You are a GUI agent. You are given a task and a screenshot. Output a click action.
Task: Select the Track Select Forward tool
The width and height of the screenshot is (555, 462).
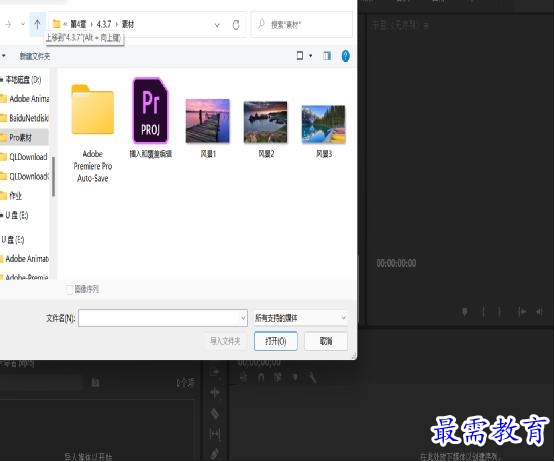coord(215,372)
